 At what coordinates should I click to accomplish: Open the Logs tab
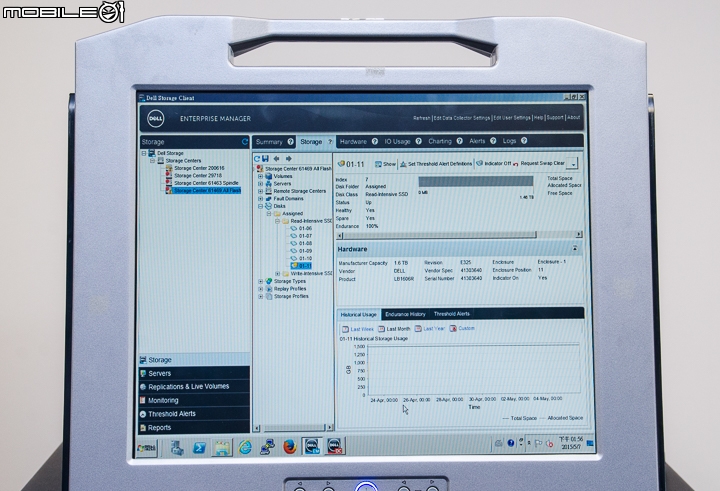tap(509, 141)
